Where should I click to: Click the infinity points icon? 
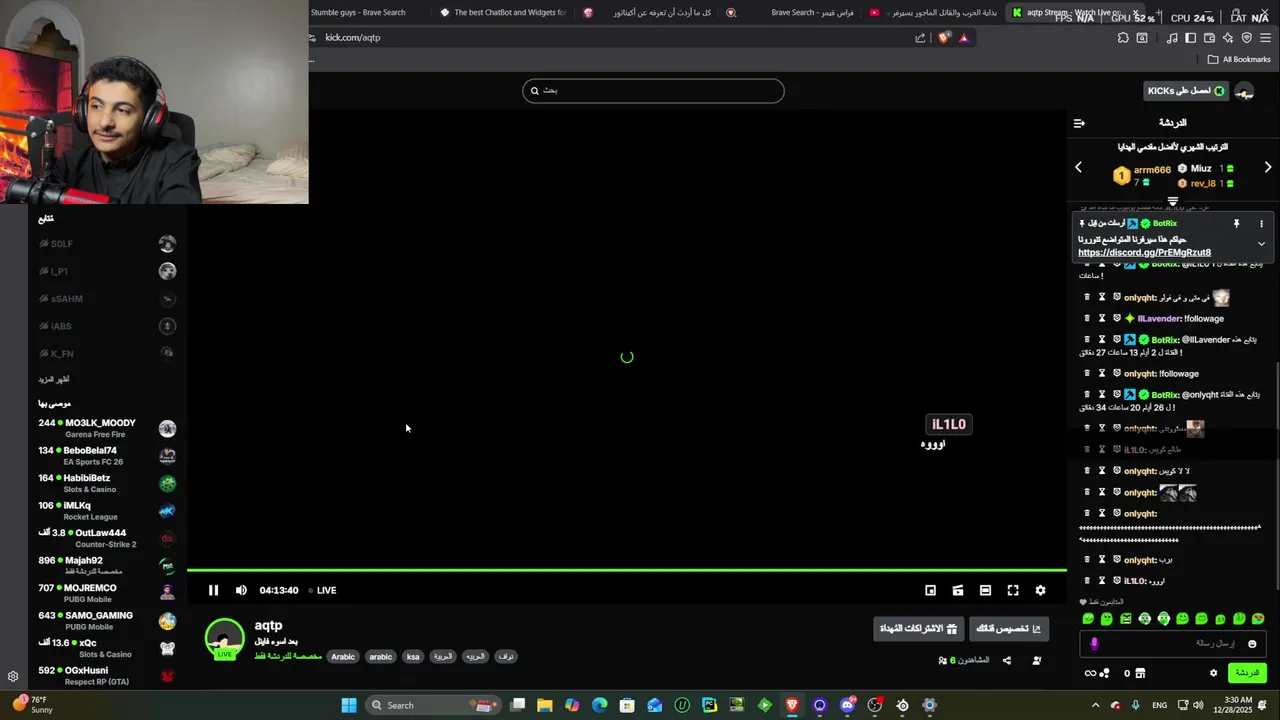point(1090,673)
